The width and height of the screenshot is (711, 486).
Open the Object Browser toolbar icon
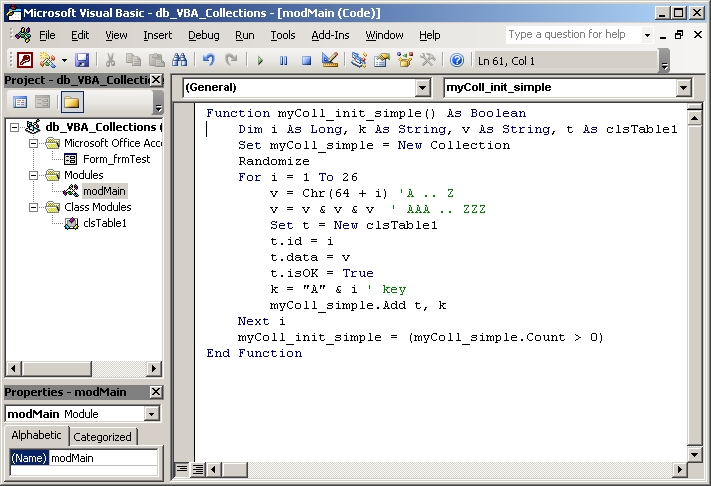coord(405,60)
